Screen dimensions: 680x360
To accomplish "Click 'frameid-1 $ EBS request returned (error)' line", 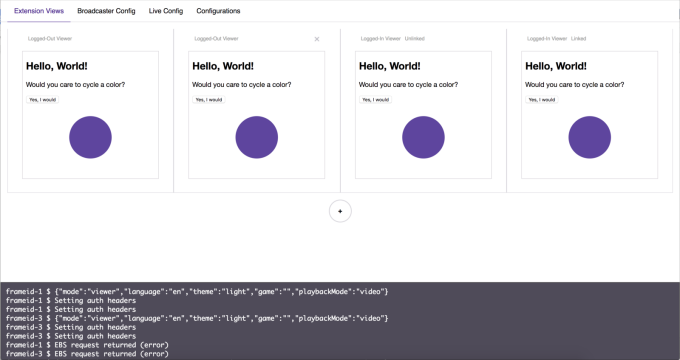I will [x=87, y=345].
